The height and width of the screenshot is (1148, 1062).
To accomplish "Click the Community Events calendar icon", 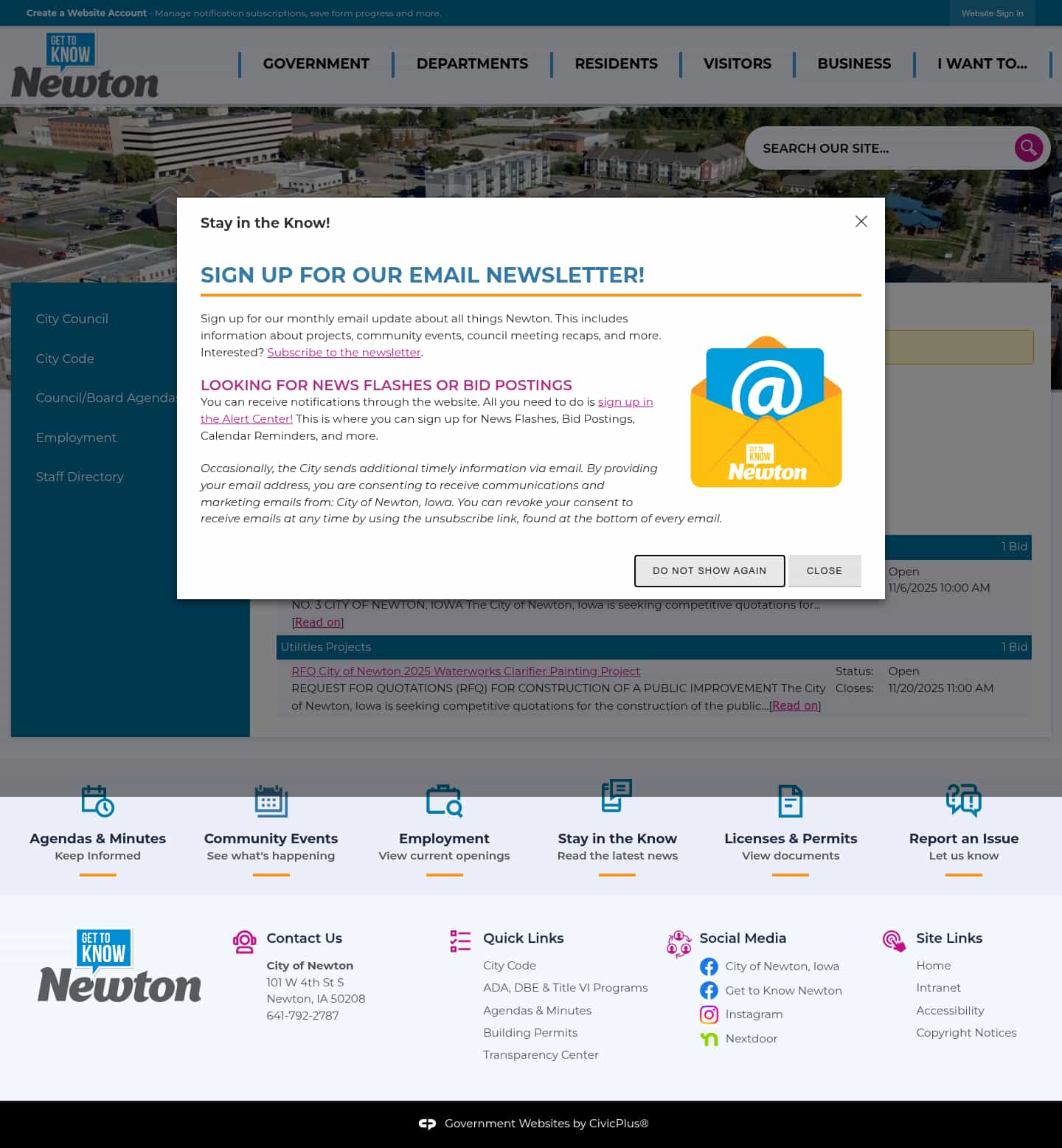I will click(x=271, y=801).
